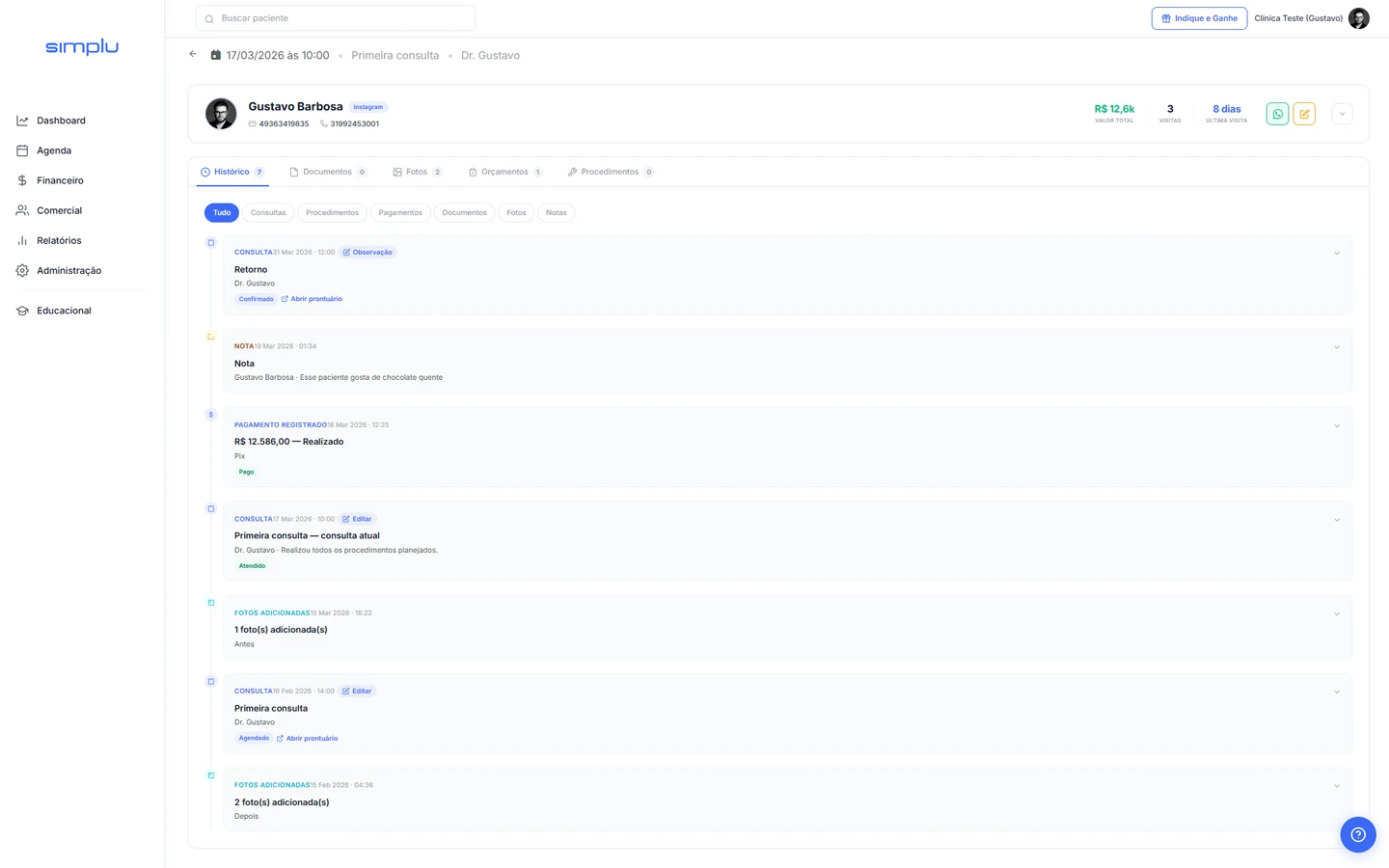The width and height of the screenshot is (1389, 868).
Task: Open Financeiro in the sidebar
Action: tap(60, 180)
